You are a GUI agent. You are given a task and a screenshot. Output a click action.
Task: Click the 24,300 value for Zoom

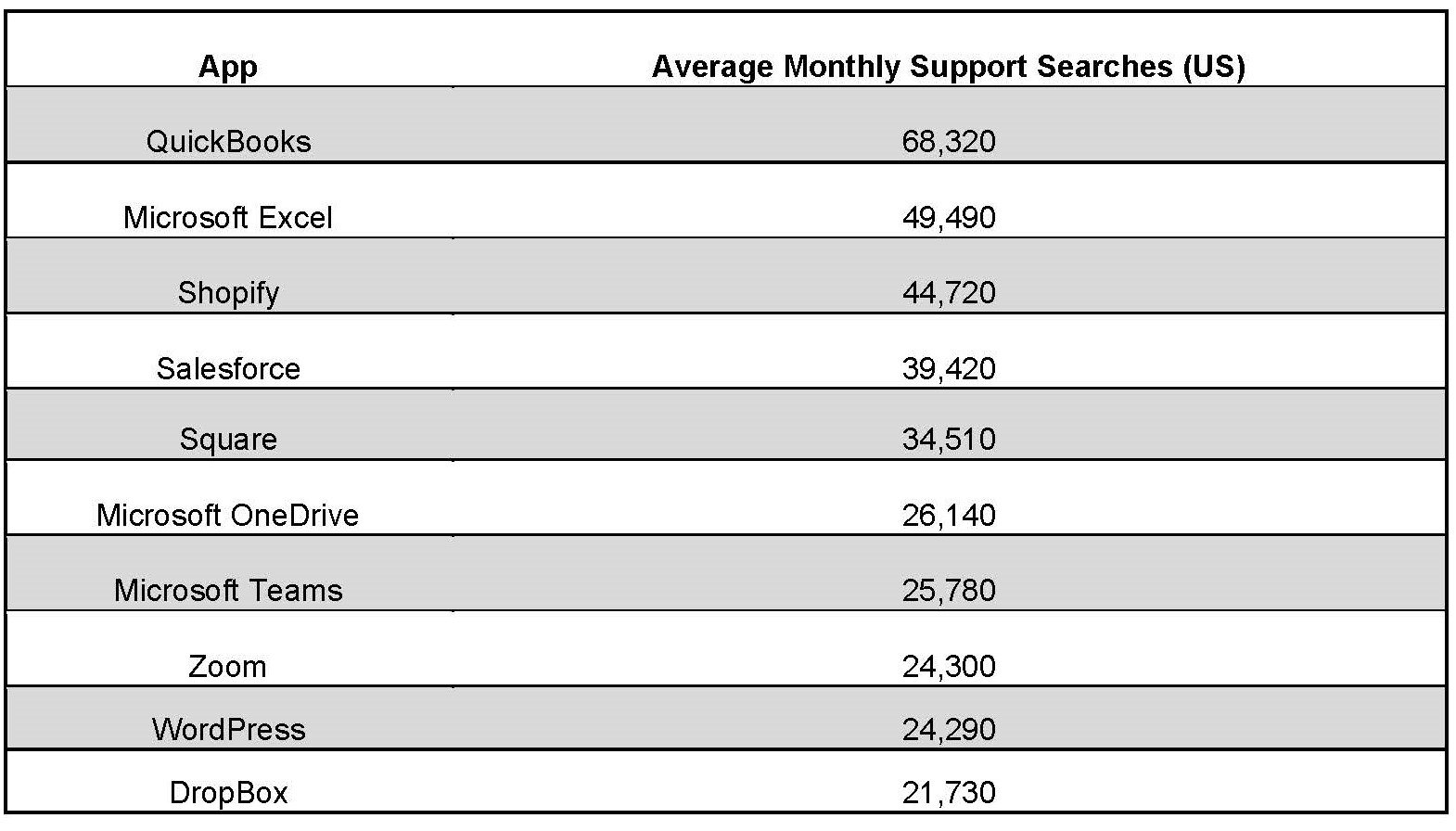[x=949, y=667]
